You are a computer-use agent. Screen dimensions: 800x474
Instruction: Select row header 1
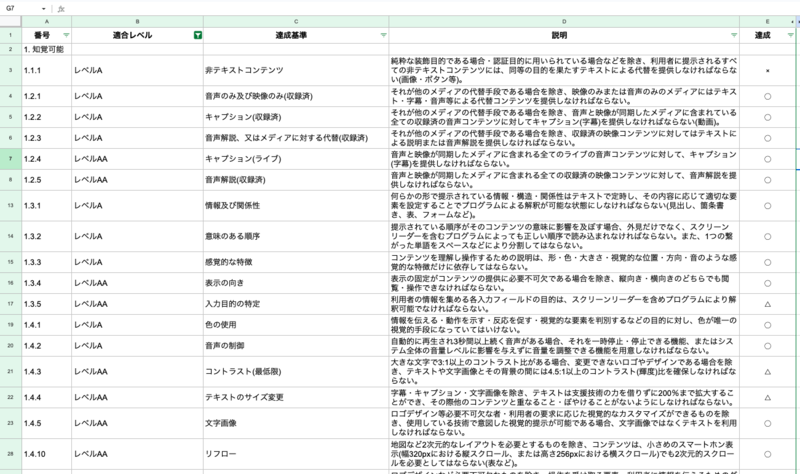pos(10,35)
